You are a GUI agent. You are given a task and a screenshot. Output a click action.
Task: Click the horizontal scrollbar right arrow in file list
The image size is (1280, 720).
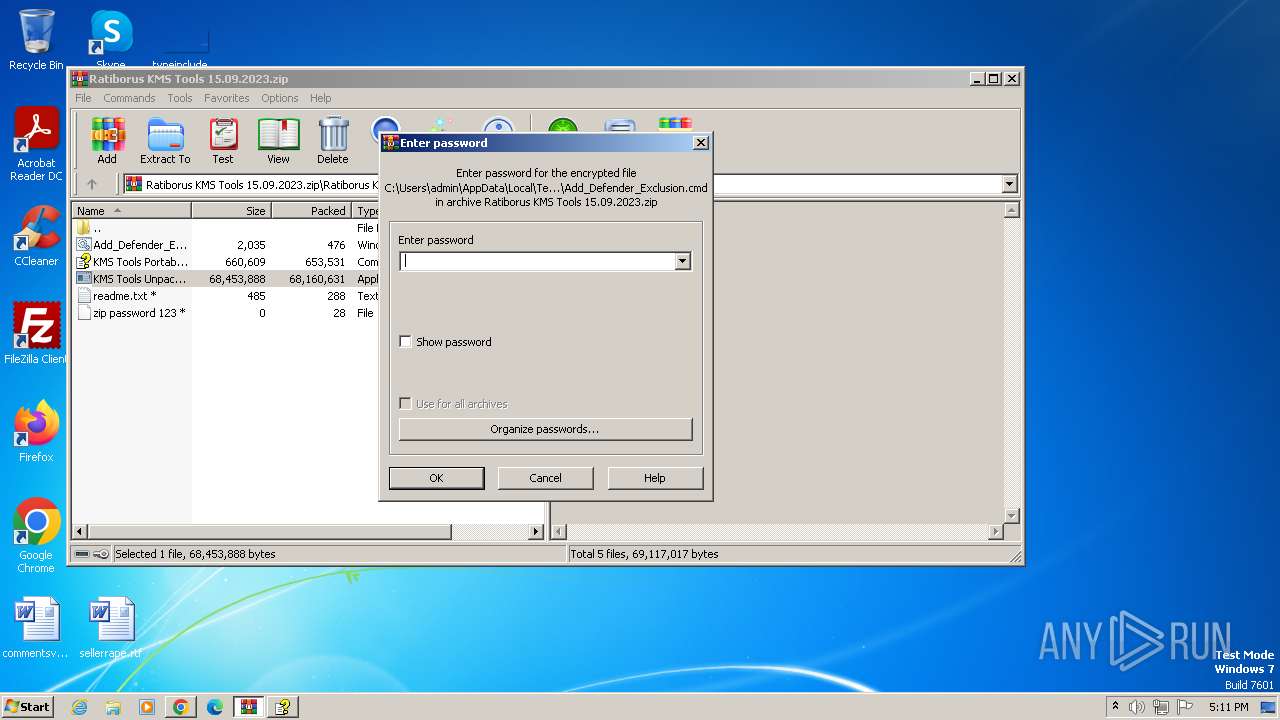coord(536,532)
